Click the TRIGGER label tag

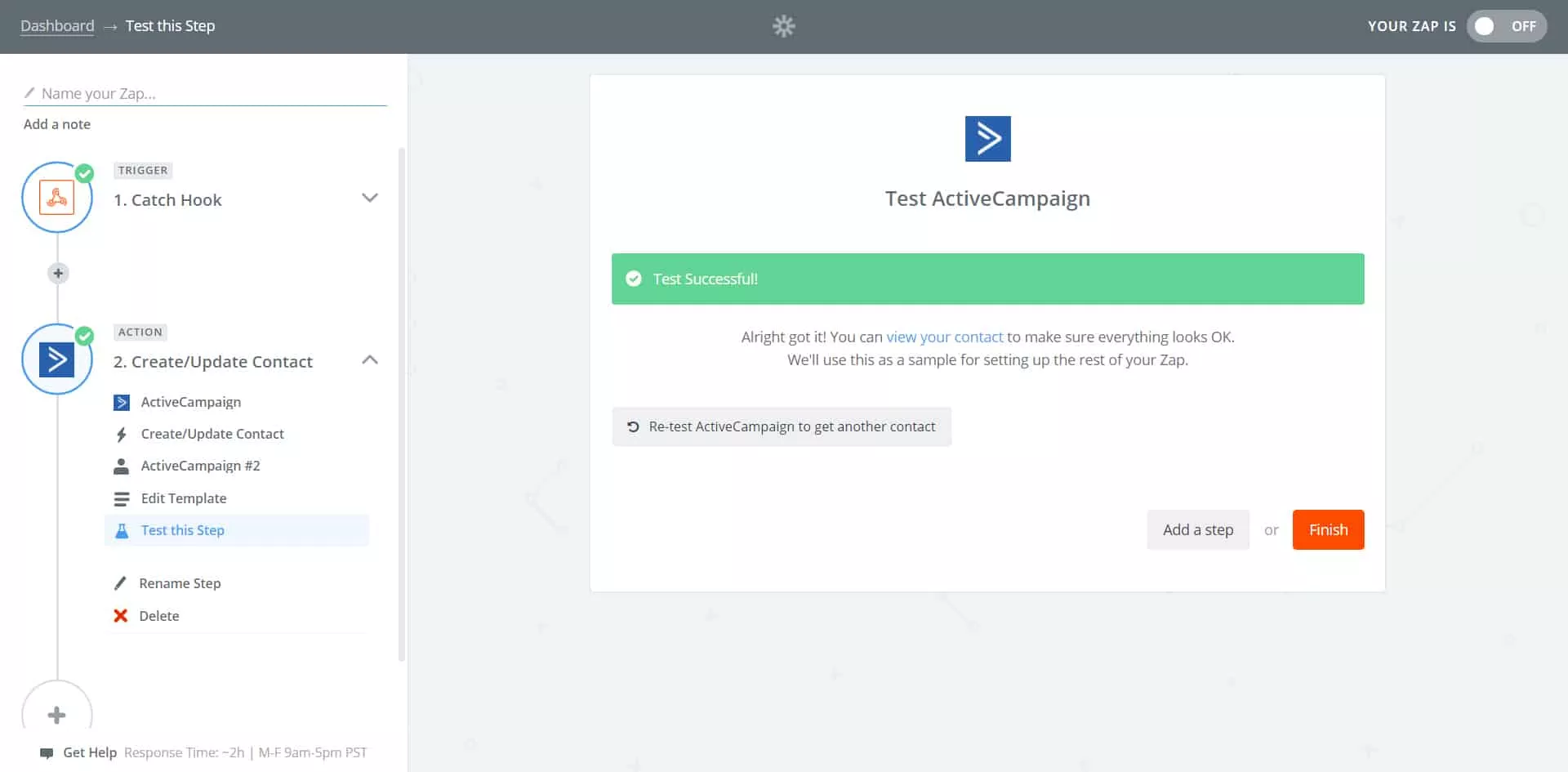(143, 171)
